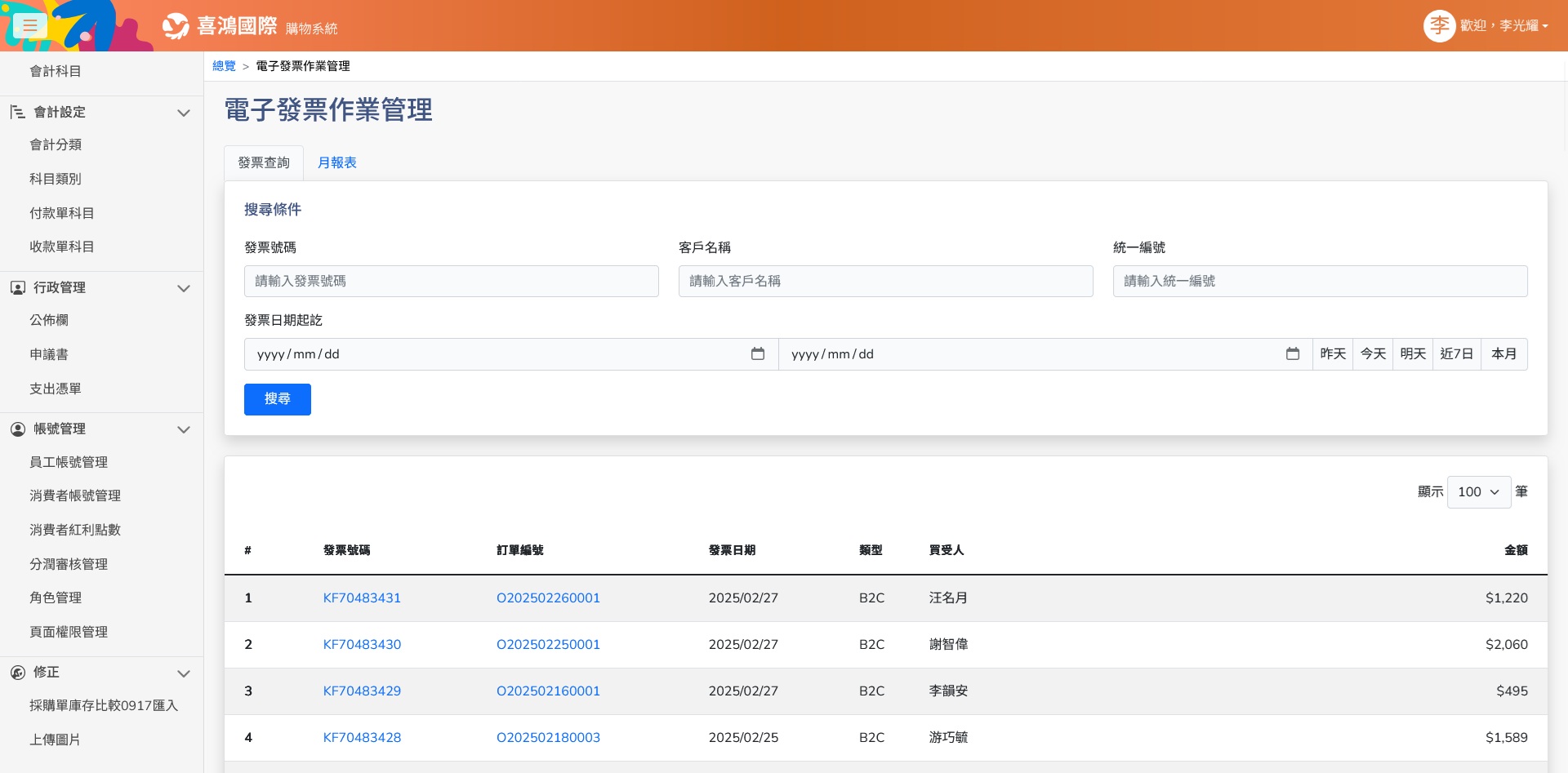
Task: Open the 顯示 100 rows dropdown
Action: [x=1478, y=492]
